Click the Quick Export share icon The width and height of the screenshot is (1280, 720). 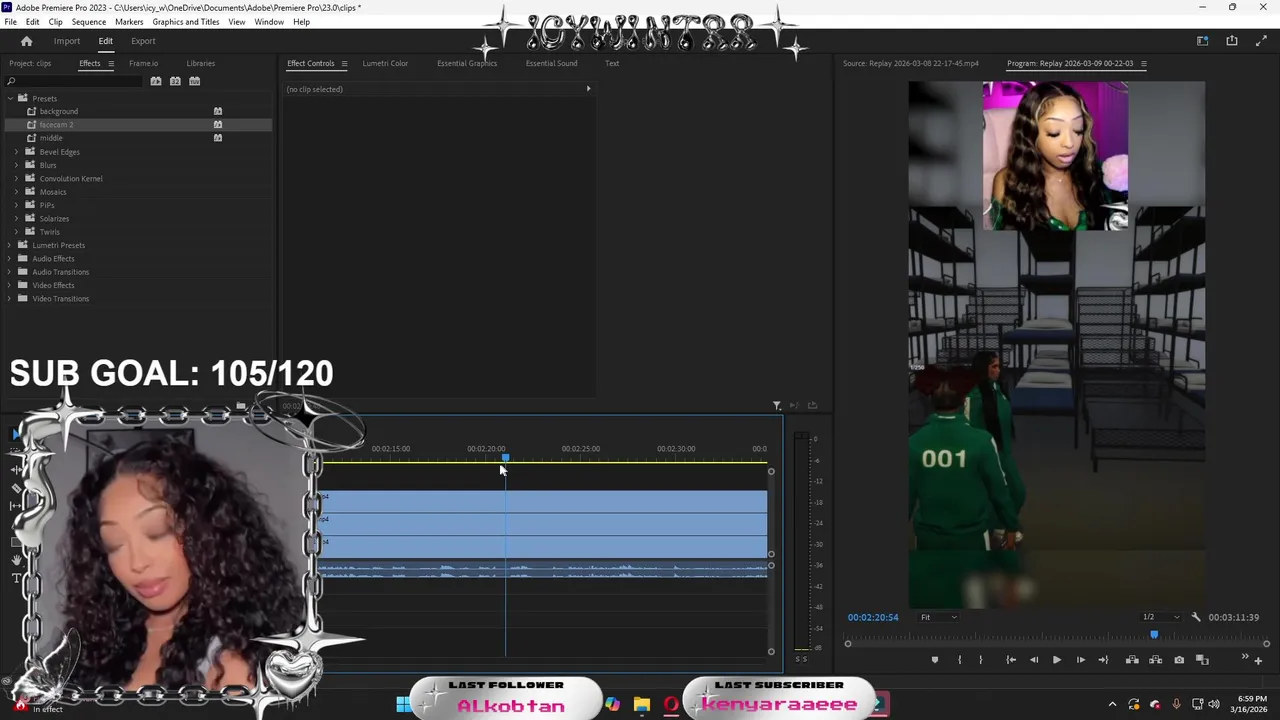pos(1232,41)
